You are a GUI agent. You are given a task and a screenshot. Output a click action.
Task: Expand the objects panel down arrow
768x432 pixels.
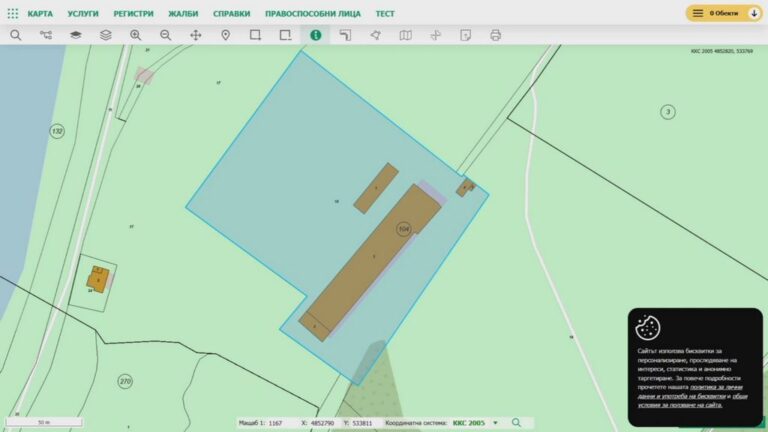click(754, 13)
